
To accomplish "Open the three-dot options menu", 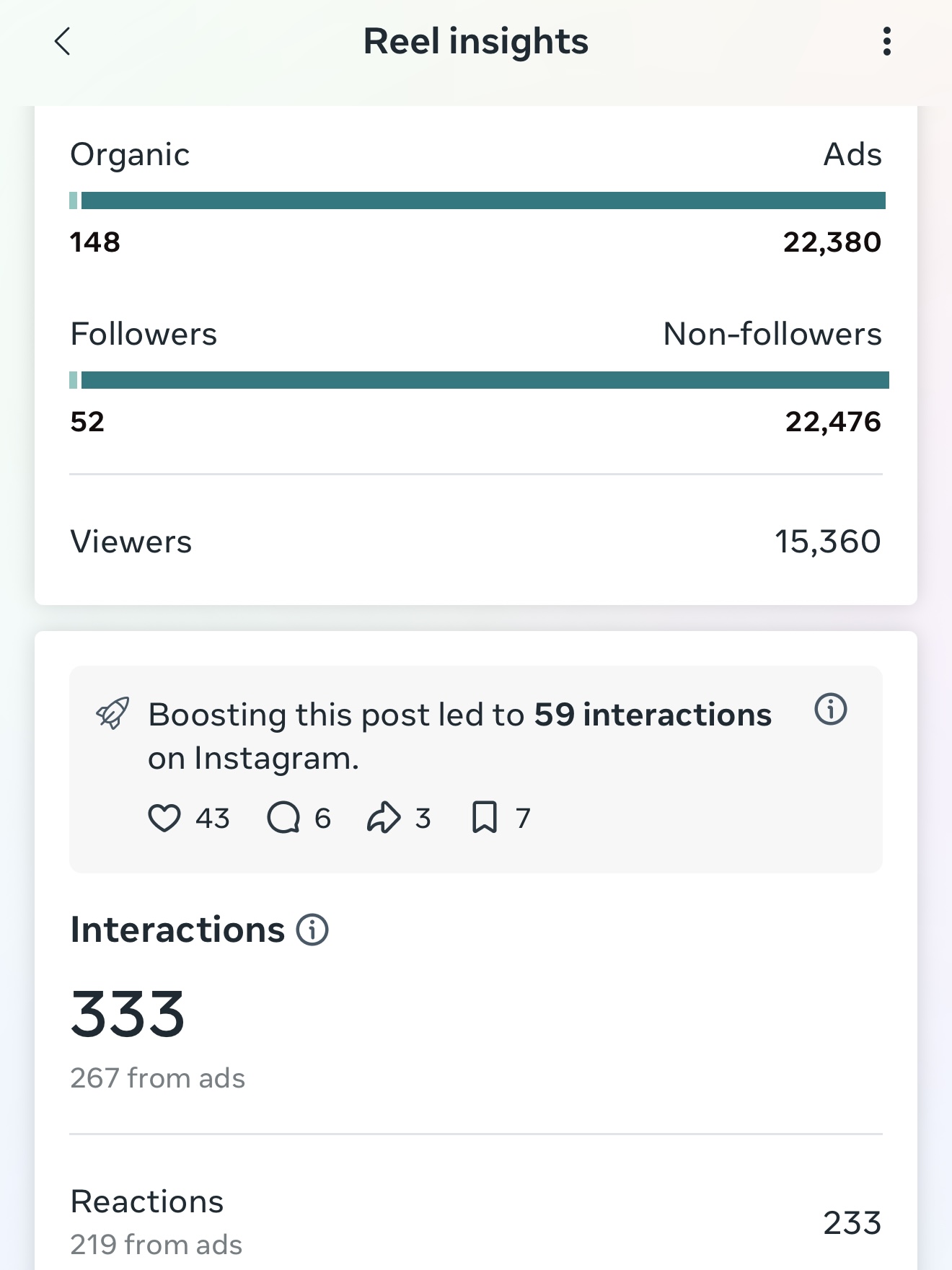I will pos(886,41).
